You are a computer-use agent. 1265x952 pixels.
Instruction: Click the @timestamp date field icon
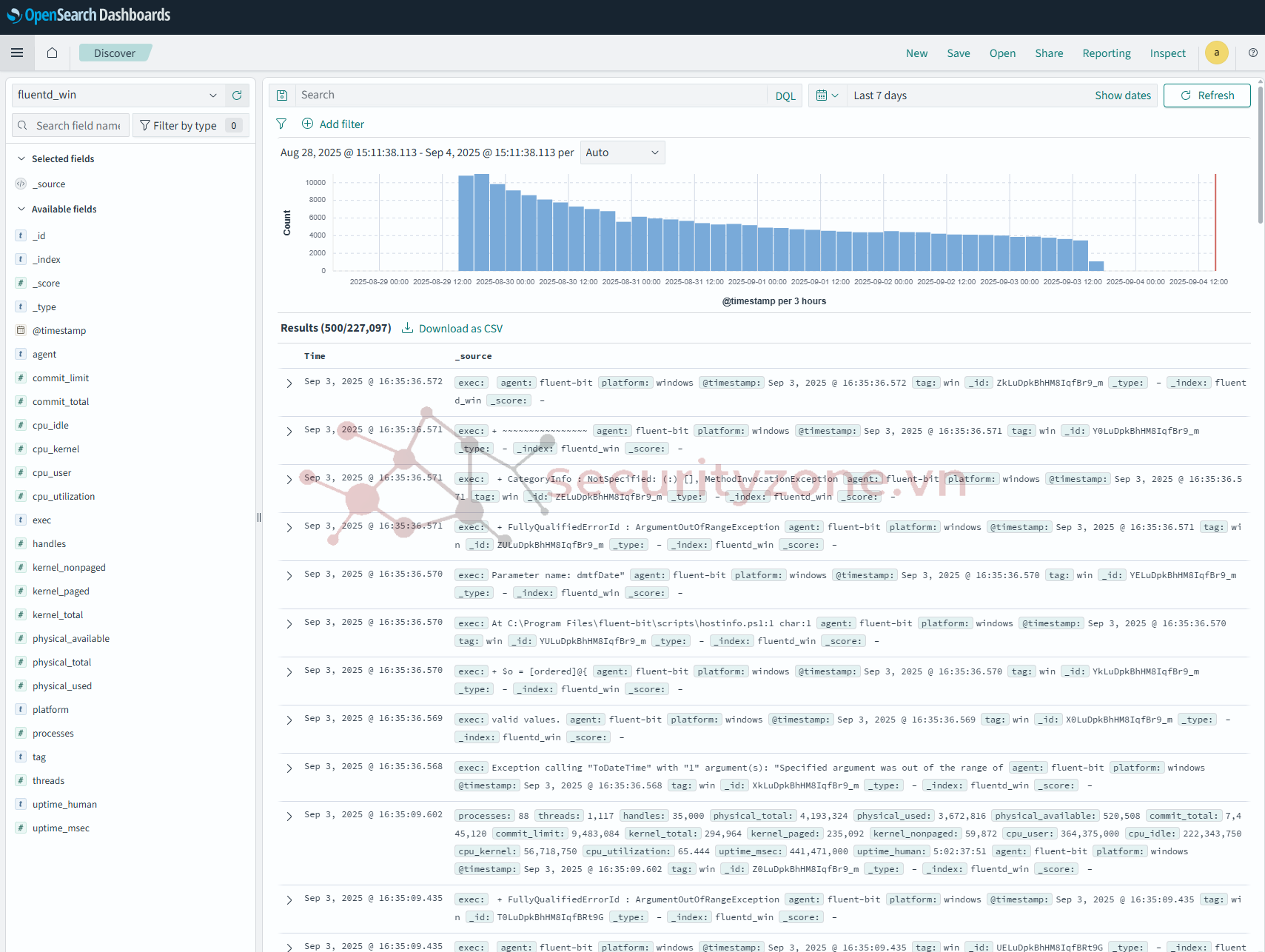coord(21,330)
